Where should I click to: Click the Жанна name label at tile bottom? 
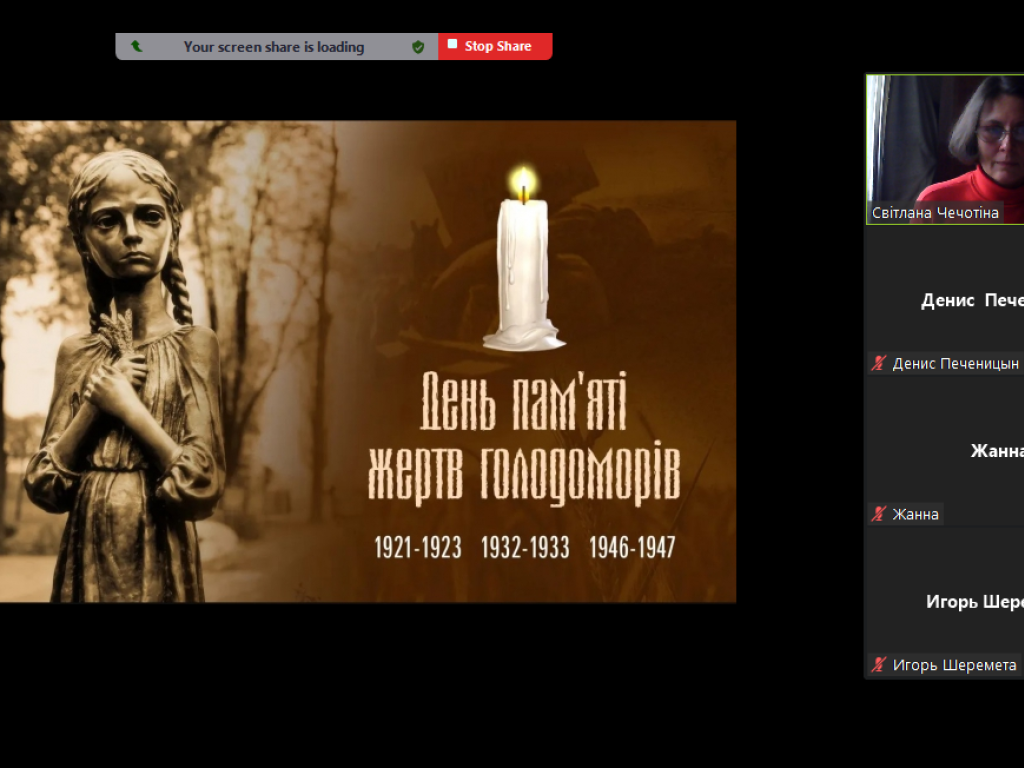pyautogui.click(x=915, y=514)
